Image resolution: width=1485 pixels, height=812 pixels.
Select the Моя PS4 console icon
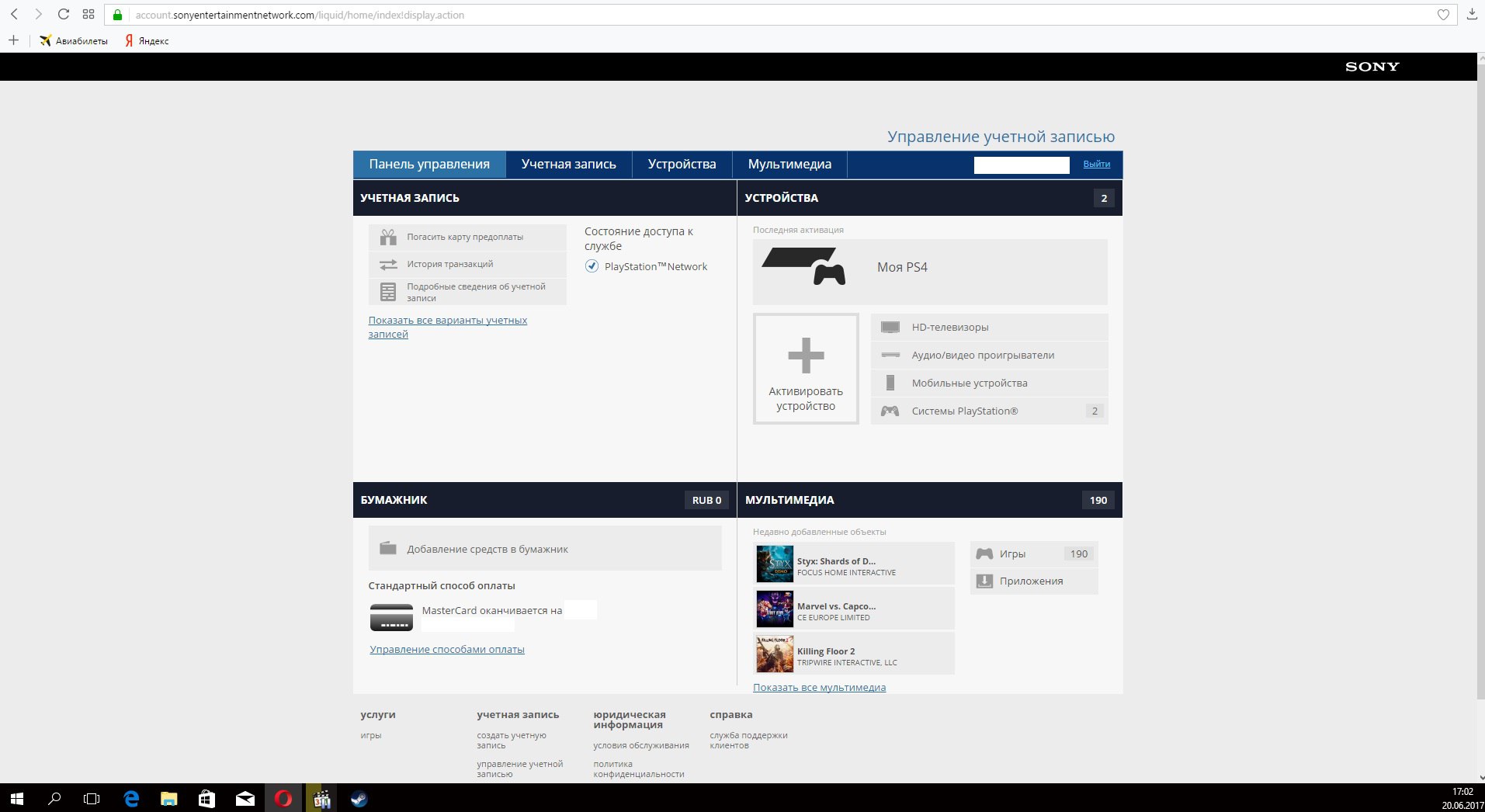[x=804, y=266]
